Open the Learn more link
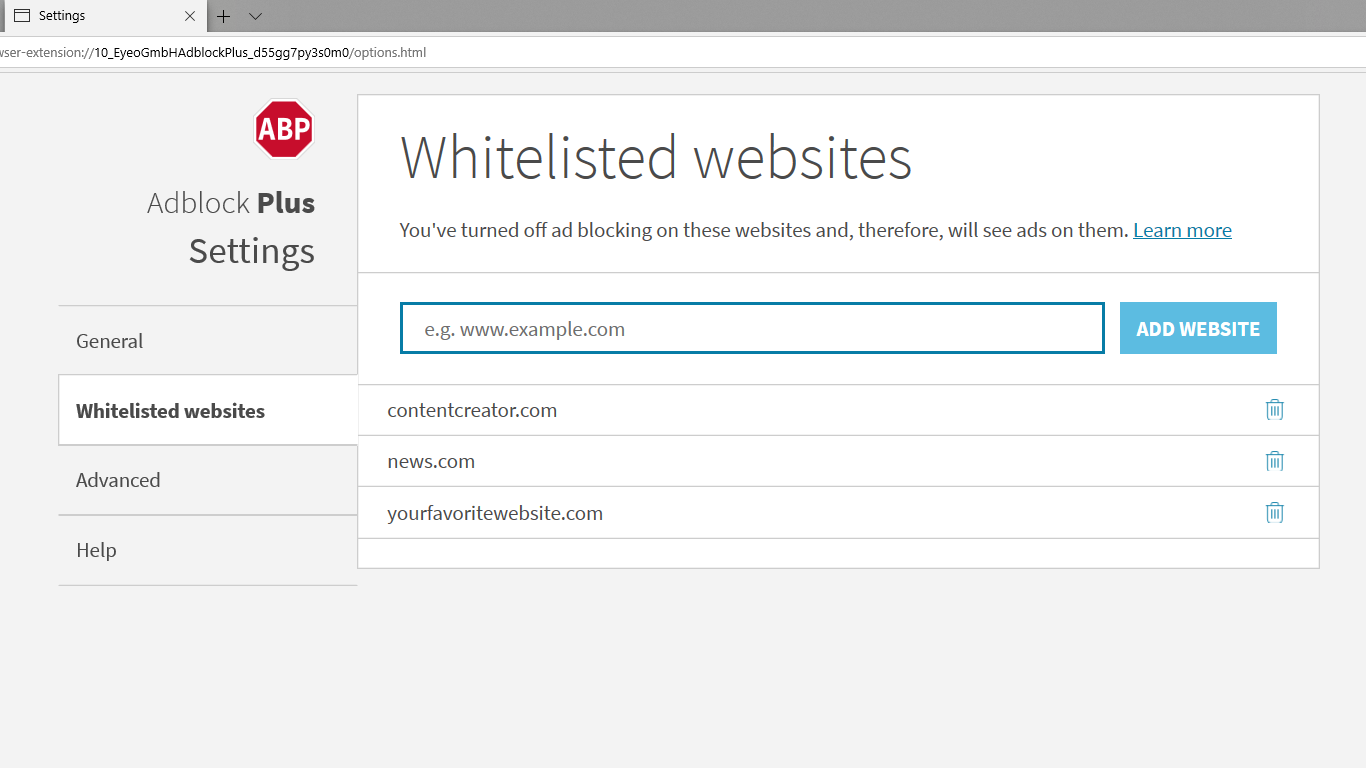The height and width of the screenshot is (768, 1366). pos(1182,230)
